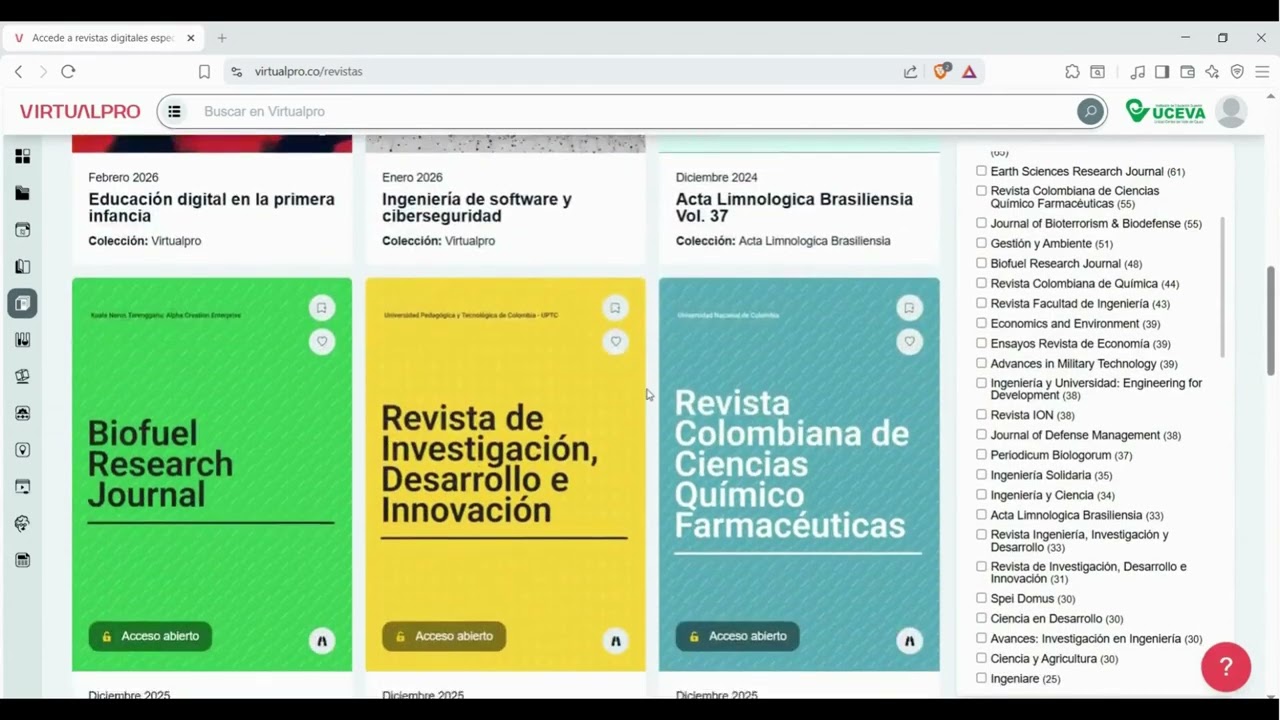Check Journal of Bioterrorism & Biodefense filter

[x=981, y=223]
